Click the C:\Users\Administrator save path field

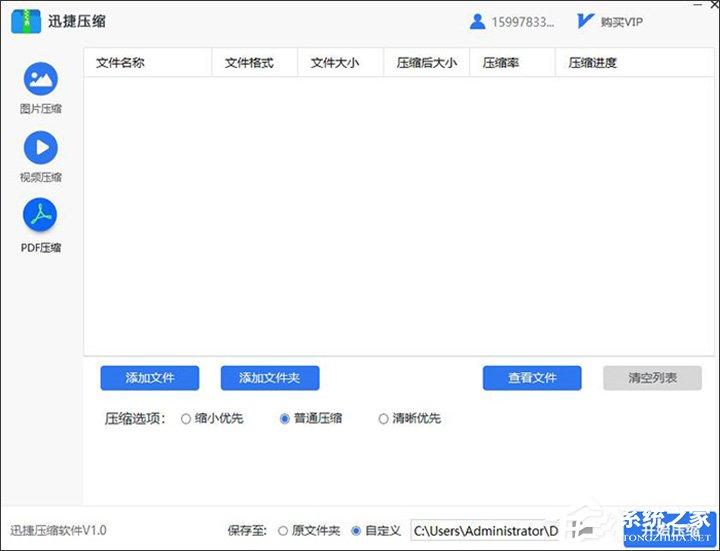click(x=485, y=531)
